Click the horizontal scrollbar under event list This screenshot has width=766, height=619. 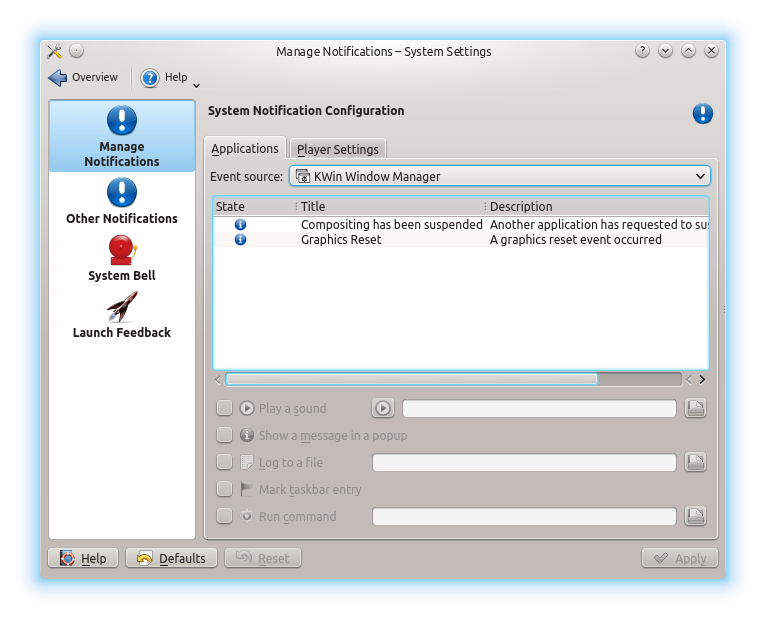click(x=411, y=379)
